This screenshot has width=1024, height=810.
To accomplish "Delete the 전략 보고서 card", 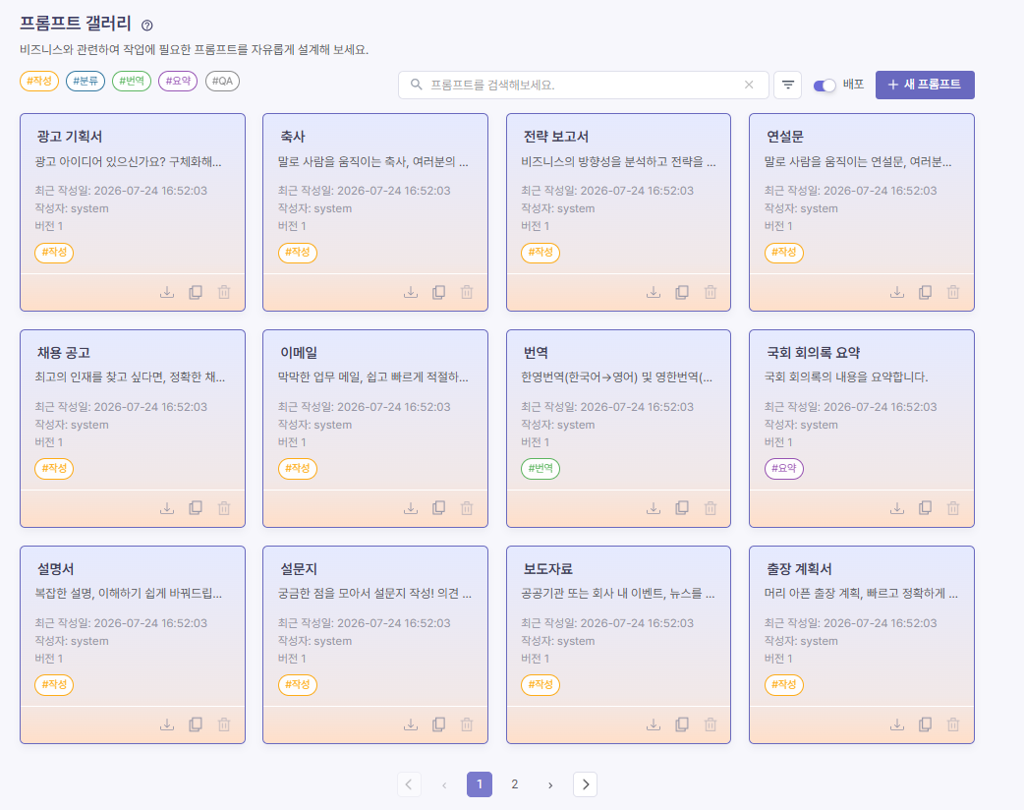I will click(x=711, y=292).
